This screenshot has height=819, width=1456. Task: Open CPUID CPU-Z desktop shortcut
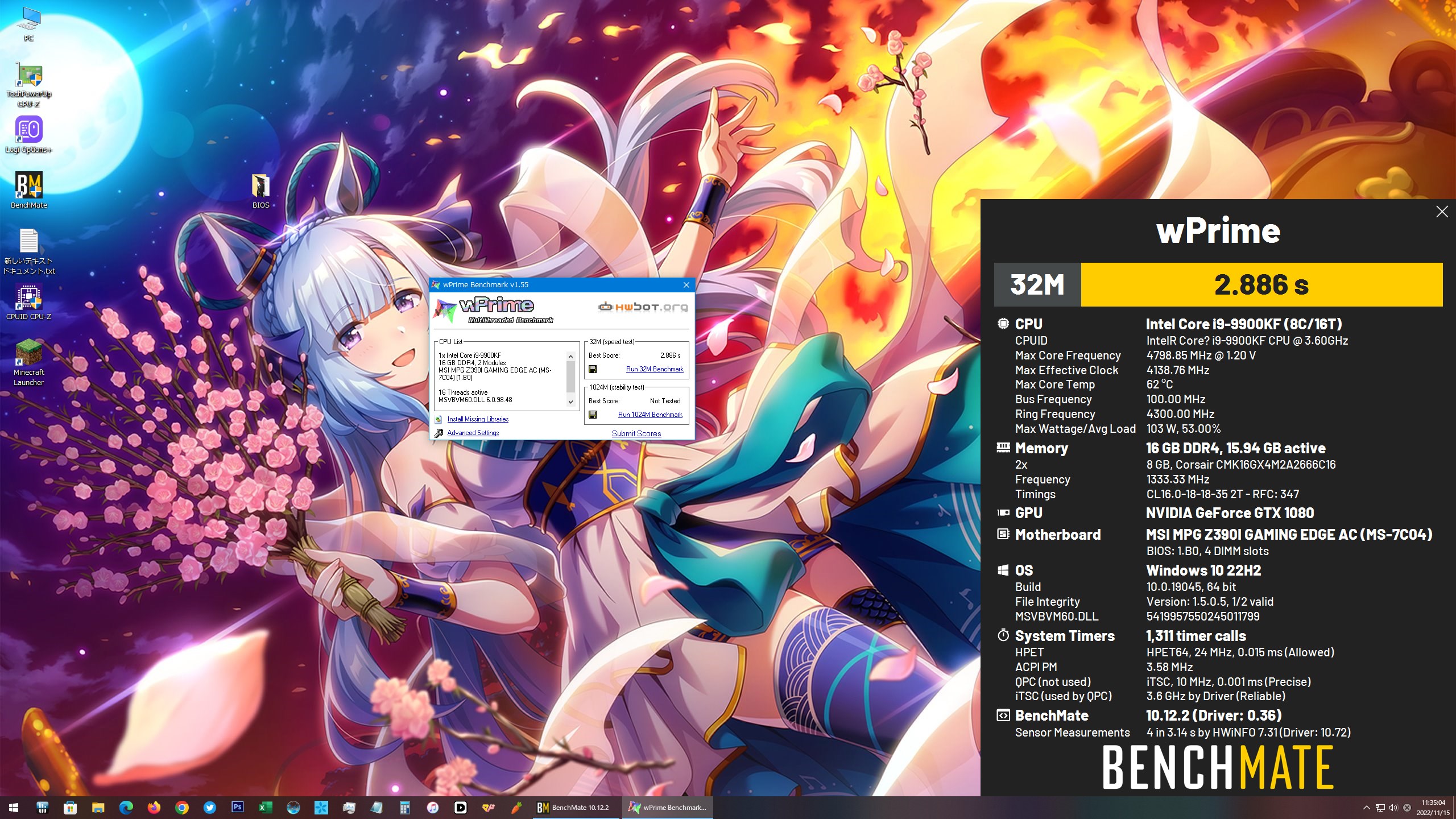28,301
